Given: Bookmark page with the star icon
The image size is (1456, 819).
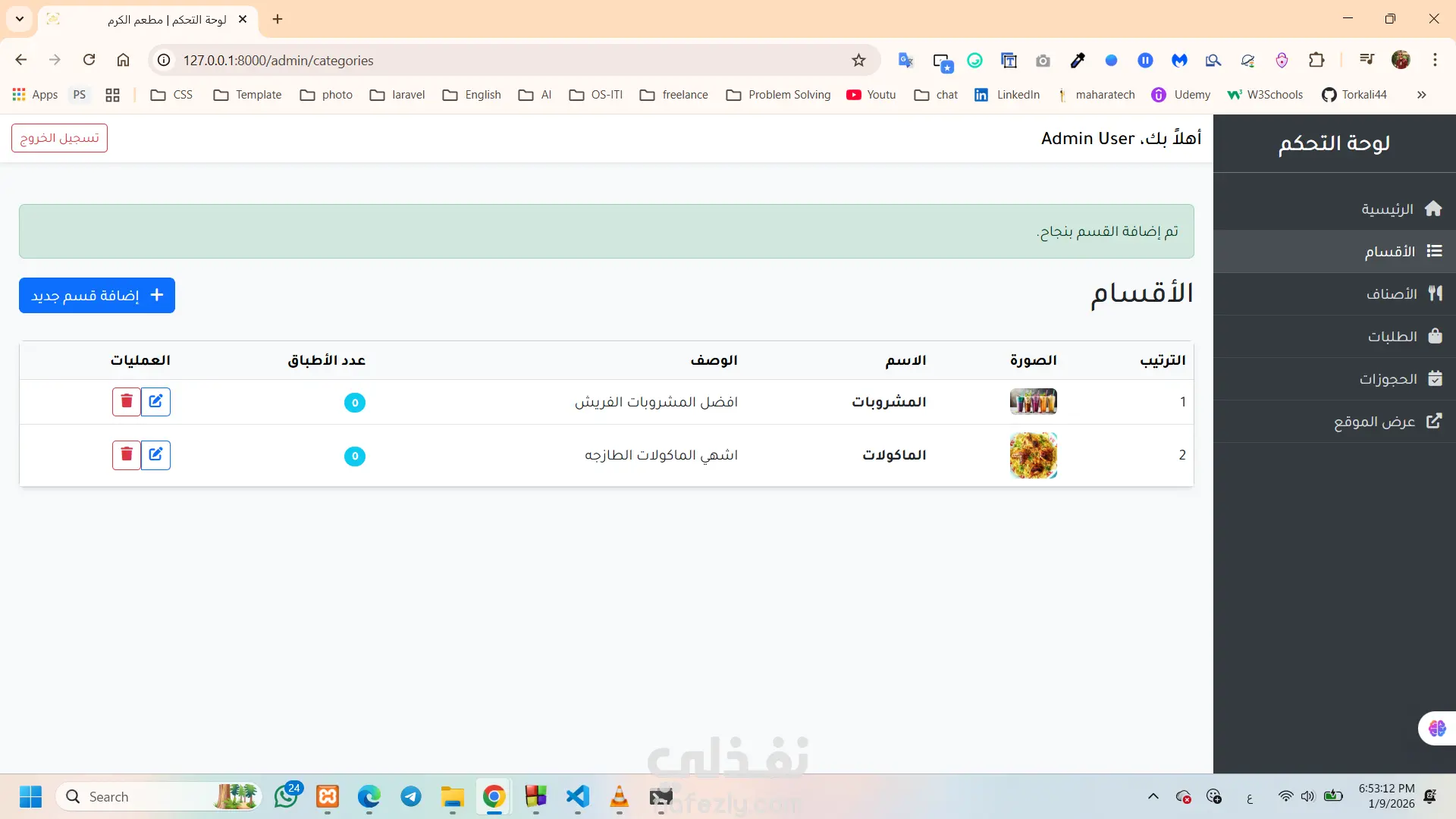Looking at the screenshot, I should (858, 61).
